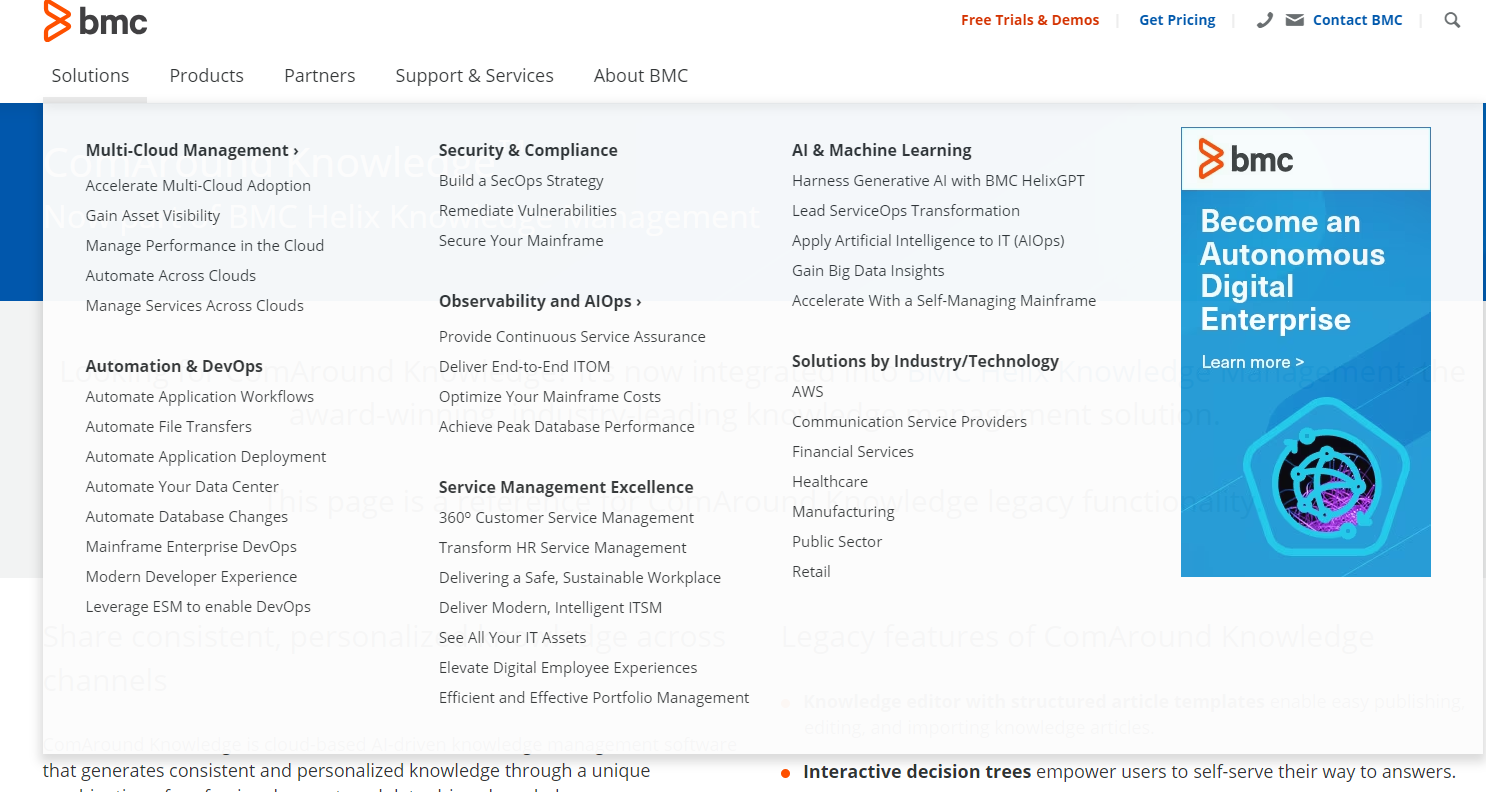
Task: Expand Observability and AIOps heading arrow
Action: (638, 302)
